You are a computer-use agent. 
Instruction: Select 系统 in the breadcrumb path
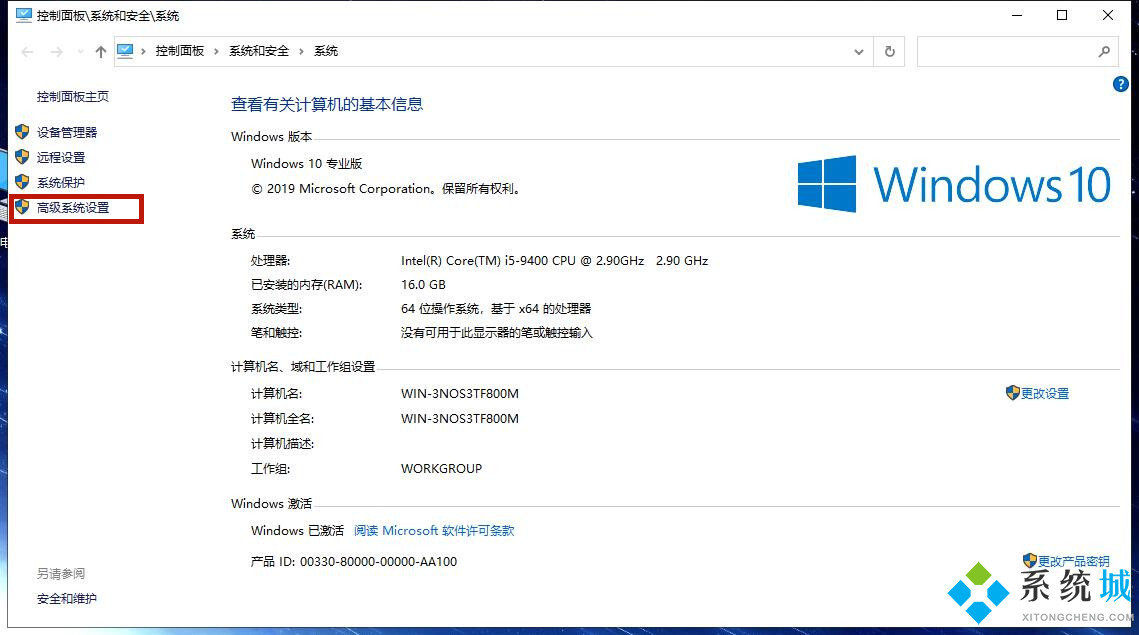coord(326,51)
